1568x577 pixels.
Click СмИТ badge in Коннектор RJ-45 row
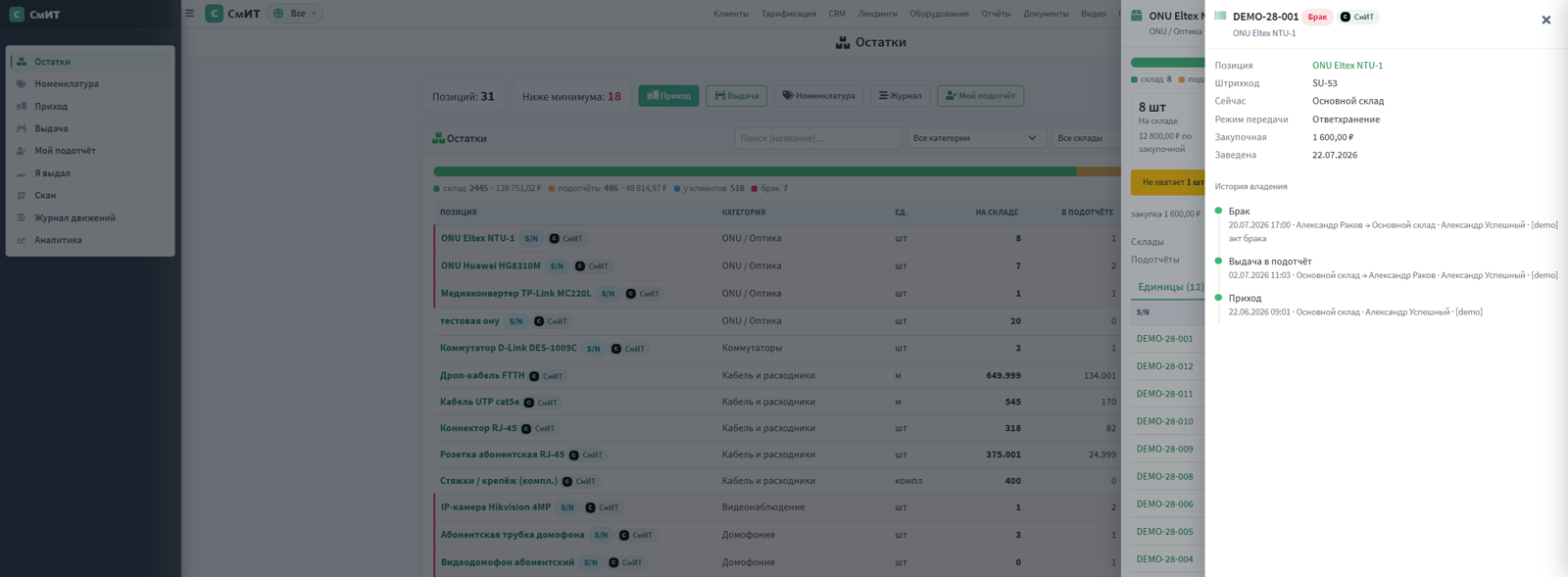539,429
